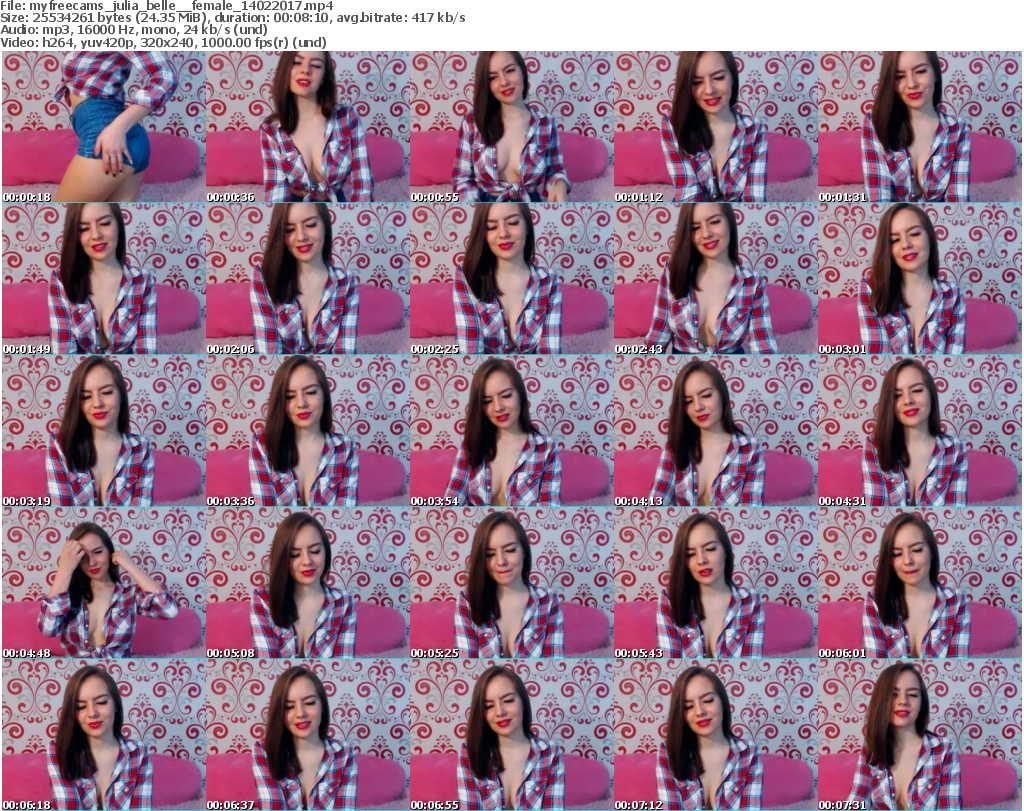
Task: Open the thumbnail labeled 00:05:08
Action: pyautogui.click(x=308, y=583)
